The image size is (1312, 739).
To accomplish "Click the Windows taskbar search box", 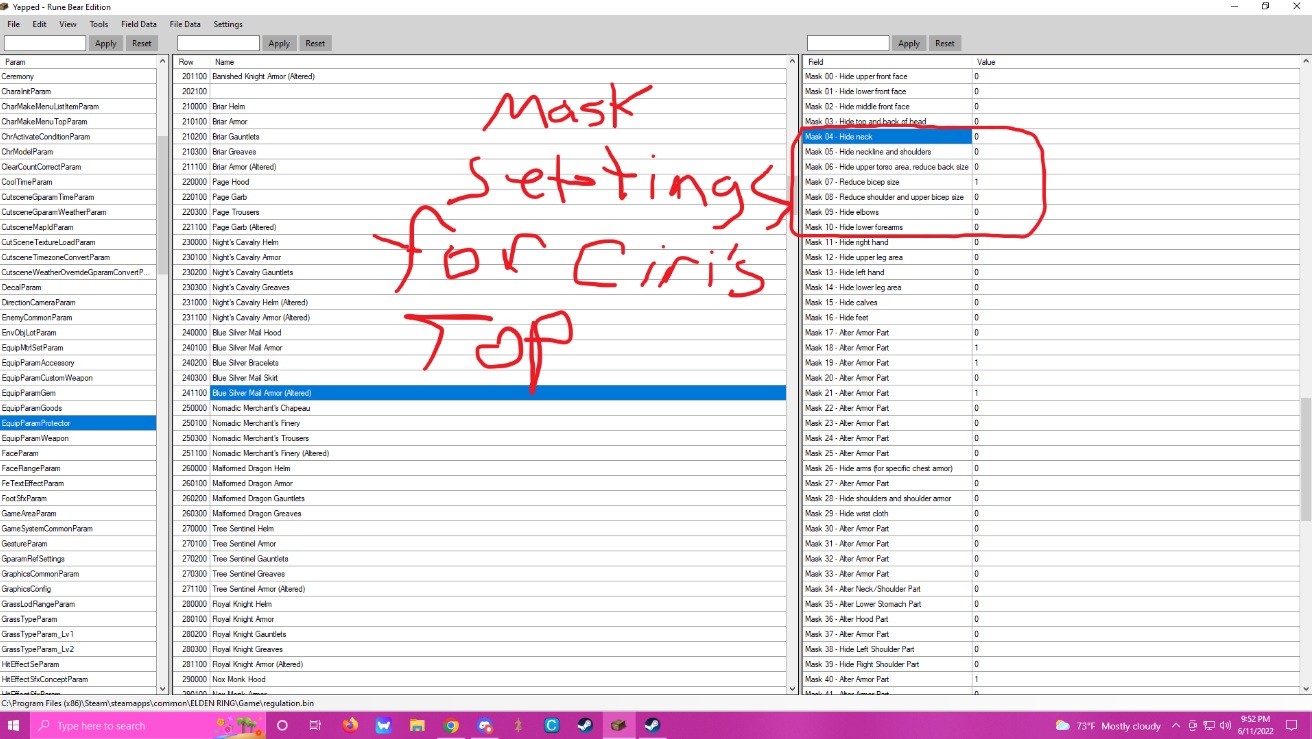I will click(148, 725).
